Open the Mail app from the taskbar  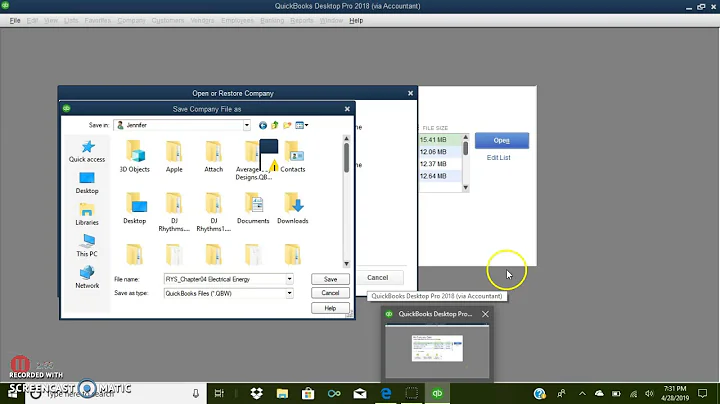[360, 393]
